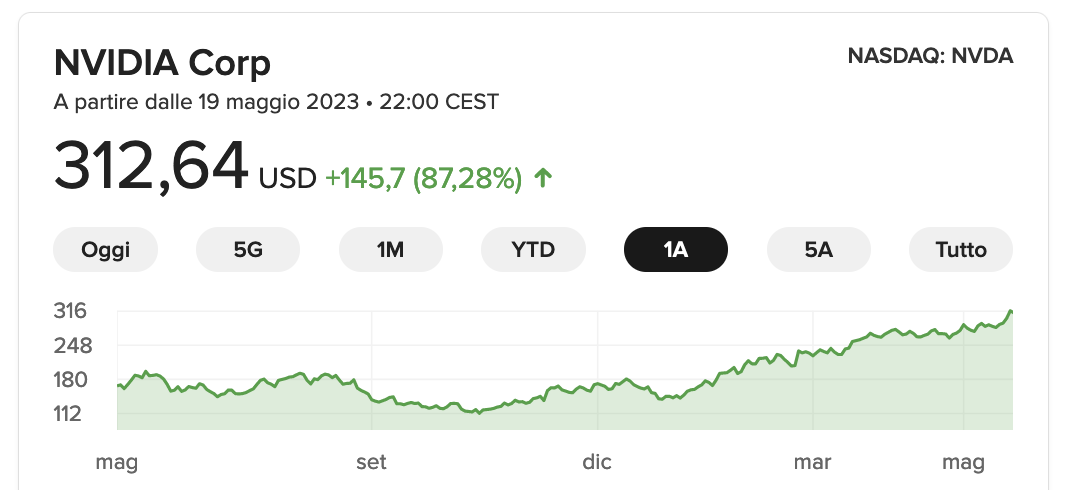1080x490 pixels.
Task: Switch chart to 5A range
Action: click(x=818, y=249)
